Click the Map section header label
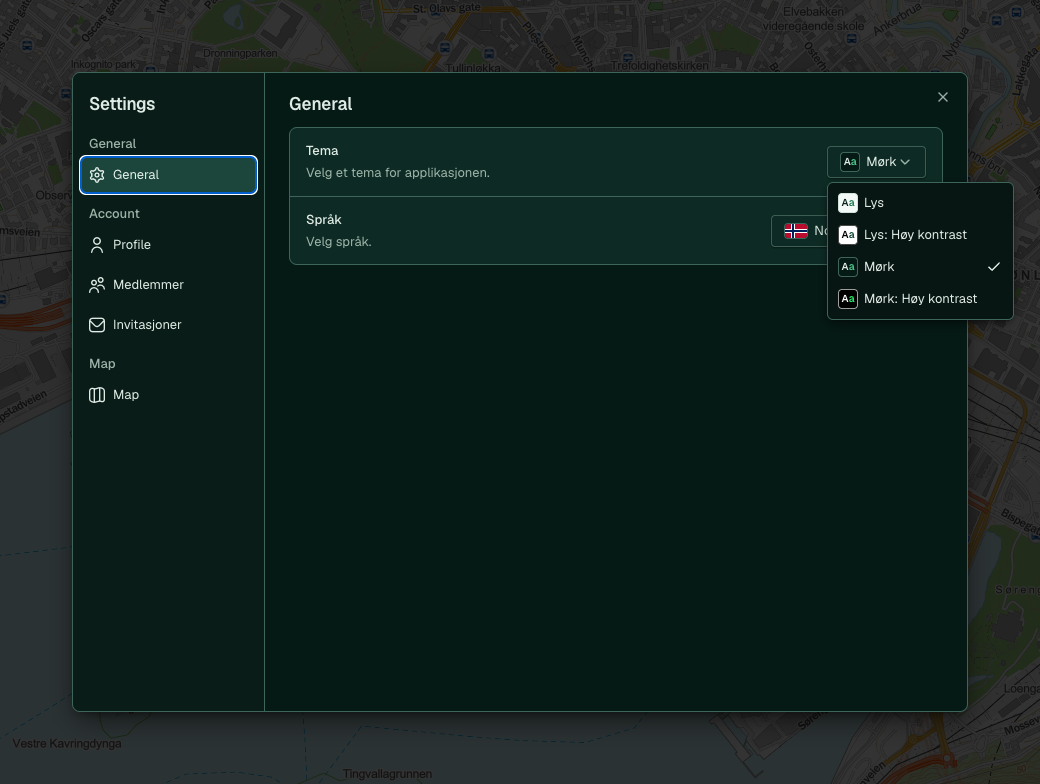 tap(102, 363)
